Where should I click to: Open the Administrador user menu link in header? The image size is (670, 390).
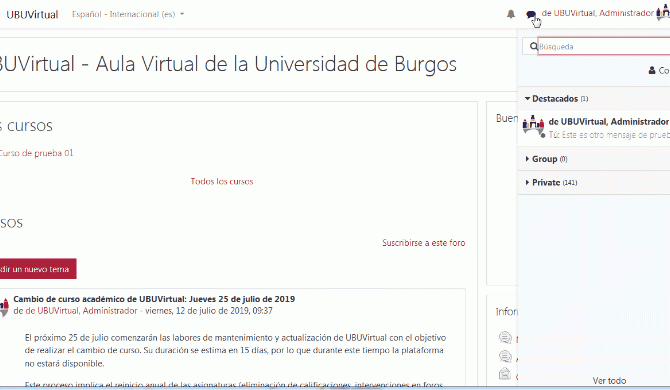coord(597,13)
